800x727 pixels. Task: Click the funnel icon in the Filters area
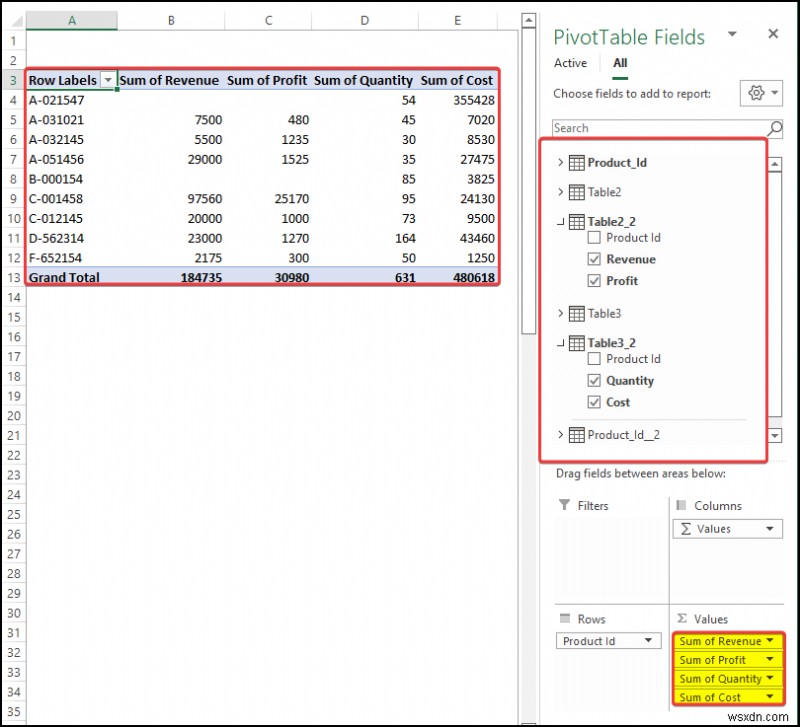point(567,505)
